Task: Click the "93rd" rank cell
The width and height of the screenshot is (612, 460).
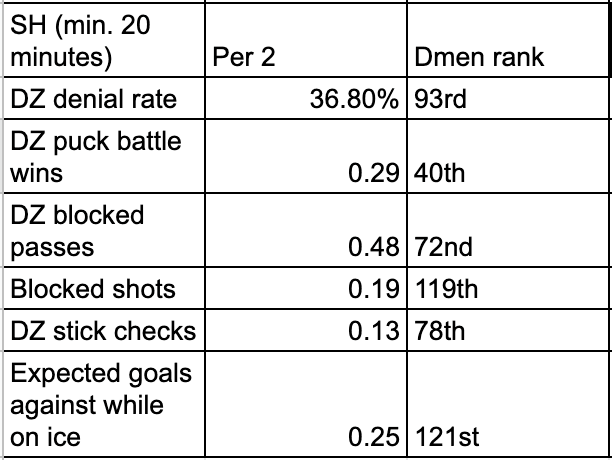Action: tap(506, 99)
